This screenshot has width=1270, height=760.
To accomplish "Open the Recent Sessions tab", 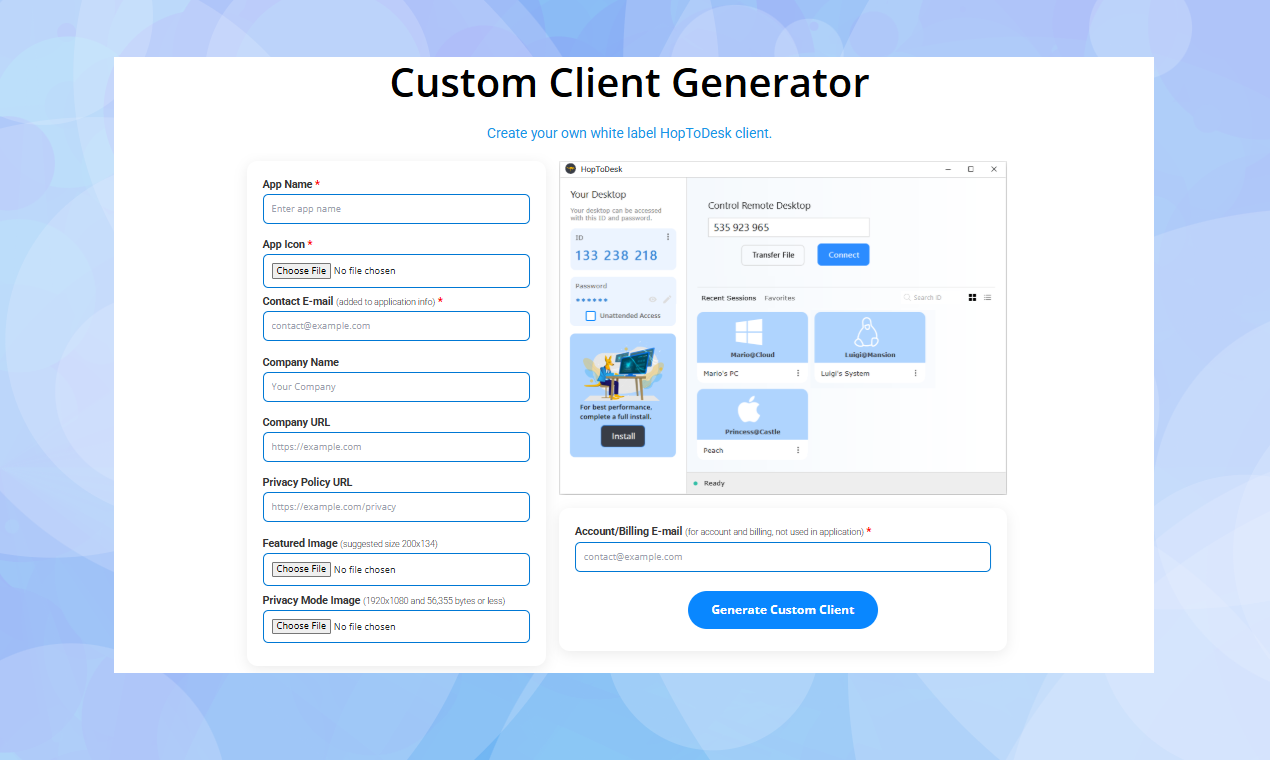I will pyautogui.click(x=729, y=298).
